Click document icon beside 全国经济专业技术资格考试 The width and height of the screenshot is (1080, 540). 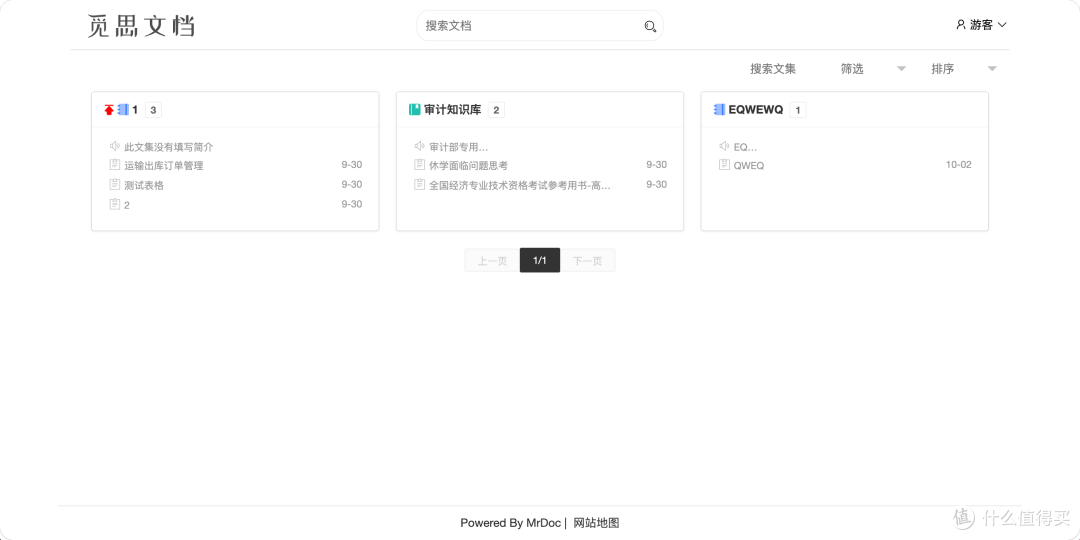pos(419,184)
